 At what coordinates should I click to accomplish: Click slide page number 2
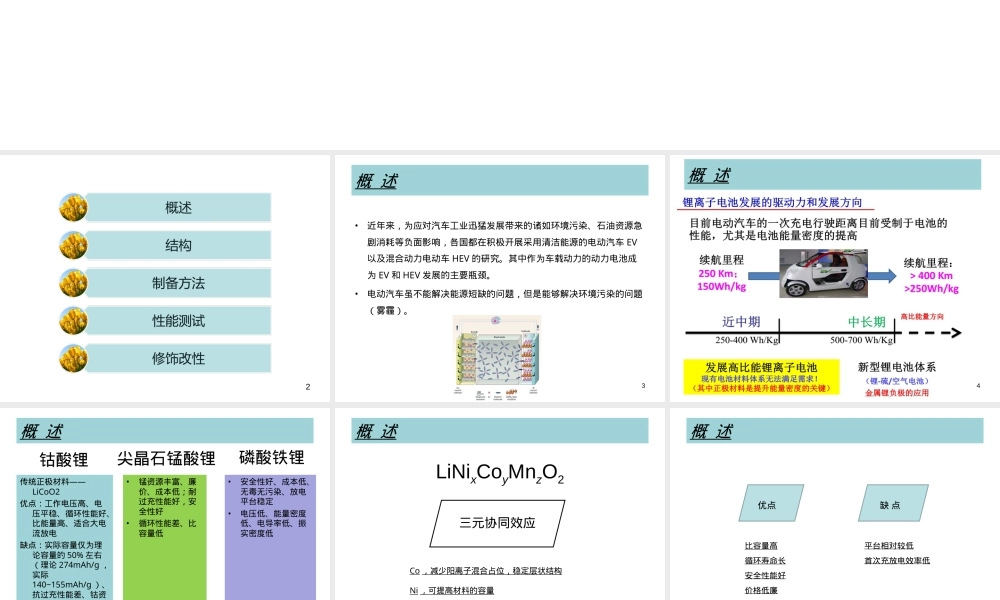pyautogui.click(x=308, y=387)
